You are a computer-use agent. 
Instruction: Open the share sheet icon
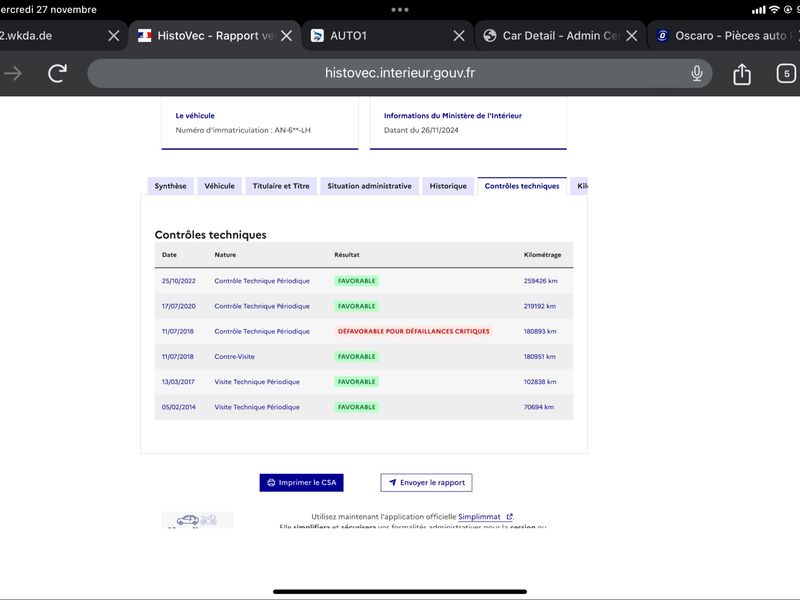point(742,74)
